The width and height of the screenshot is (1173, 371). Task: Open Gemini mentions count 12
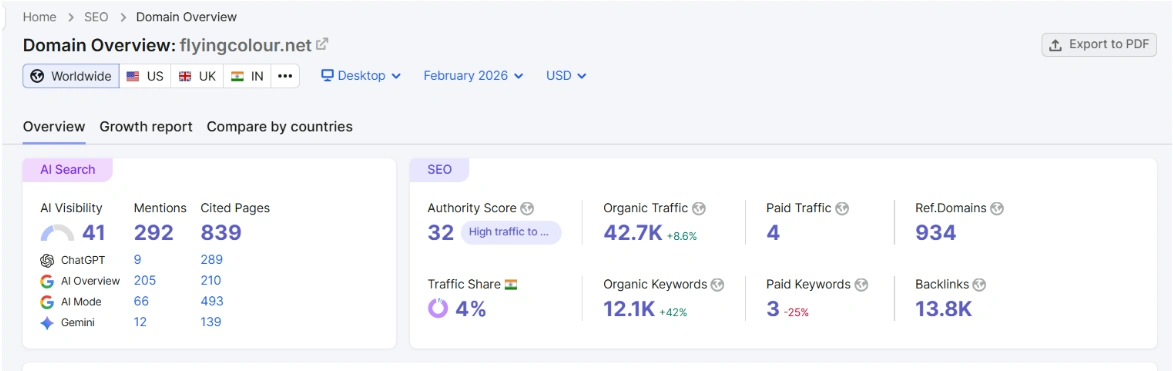click(x=140, y=322)
